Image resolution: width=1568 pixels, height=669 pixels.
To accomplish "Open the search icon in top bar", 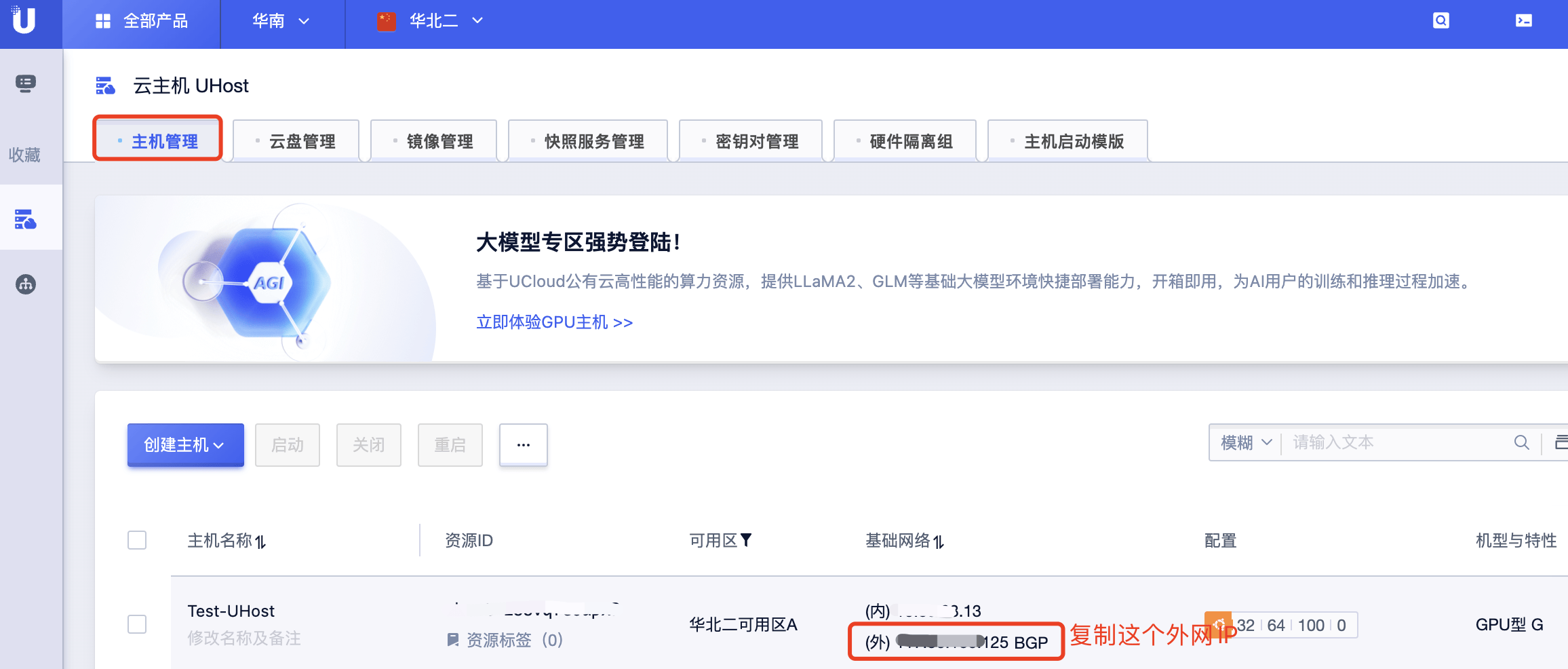I will pyautogui.click(x=1441, y=21).
